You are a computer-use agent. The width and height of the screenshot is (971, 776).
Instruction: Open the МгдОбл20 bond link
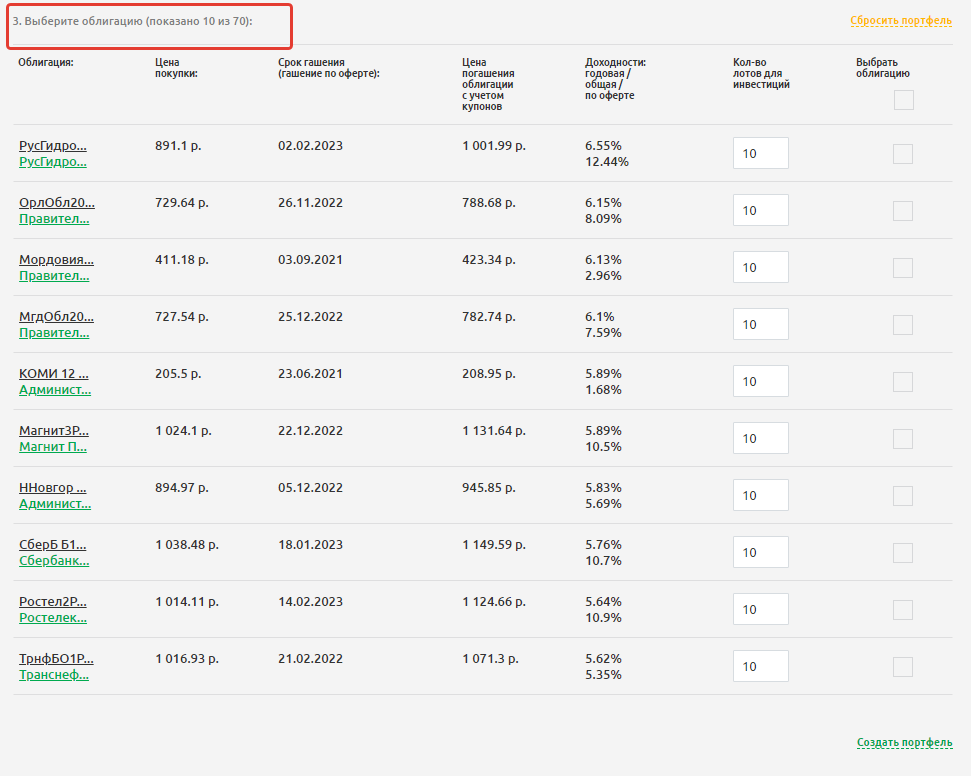(56, 316)
